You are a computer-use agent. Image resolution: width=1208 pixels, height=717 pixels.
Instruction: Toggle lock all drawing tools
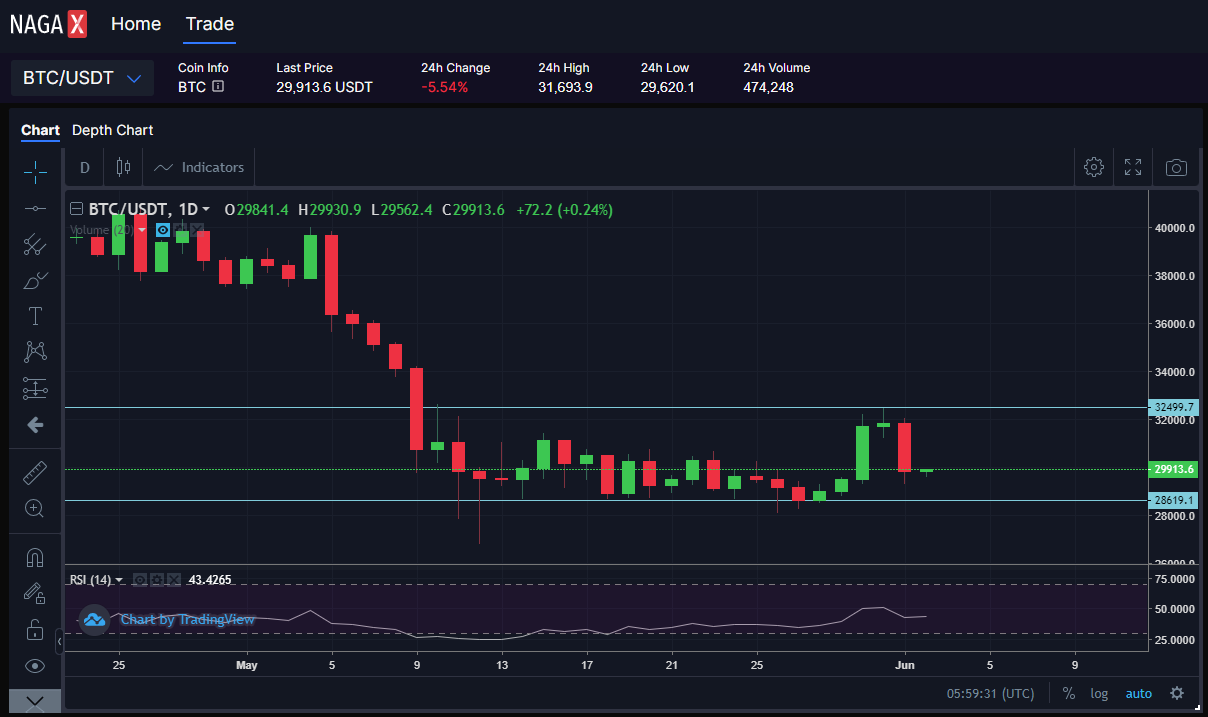pyautogui.click(x=35, y=629)
